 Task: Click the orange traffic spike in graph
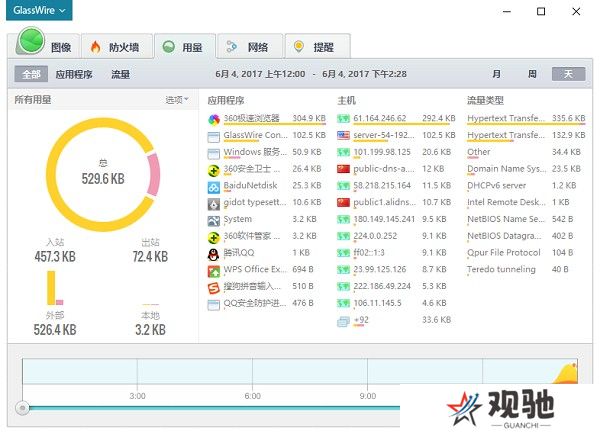click(566, 374)
